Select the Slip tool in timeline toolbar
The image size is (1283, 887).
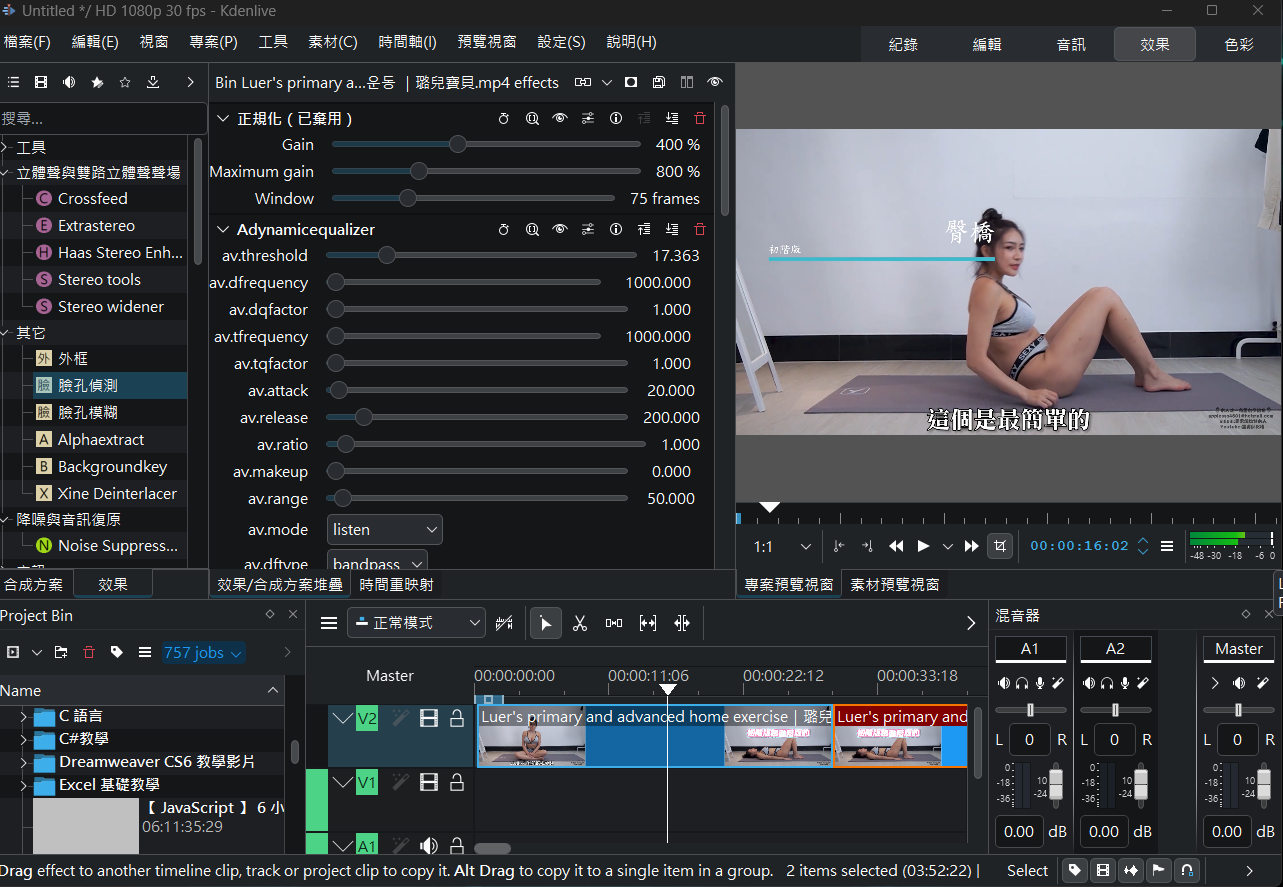click(x=648, y=623)
